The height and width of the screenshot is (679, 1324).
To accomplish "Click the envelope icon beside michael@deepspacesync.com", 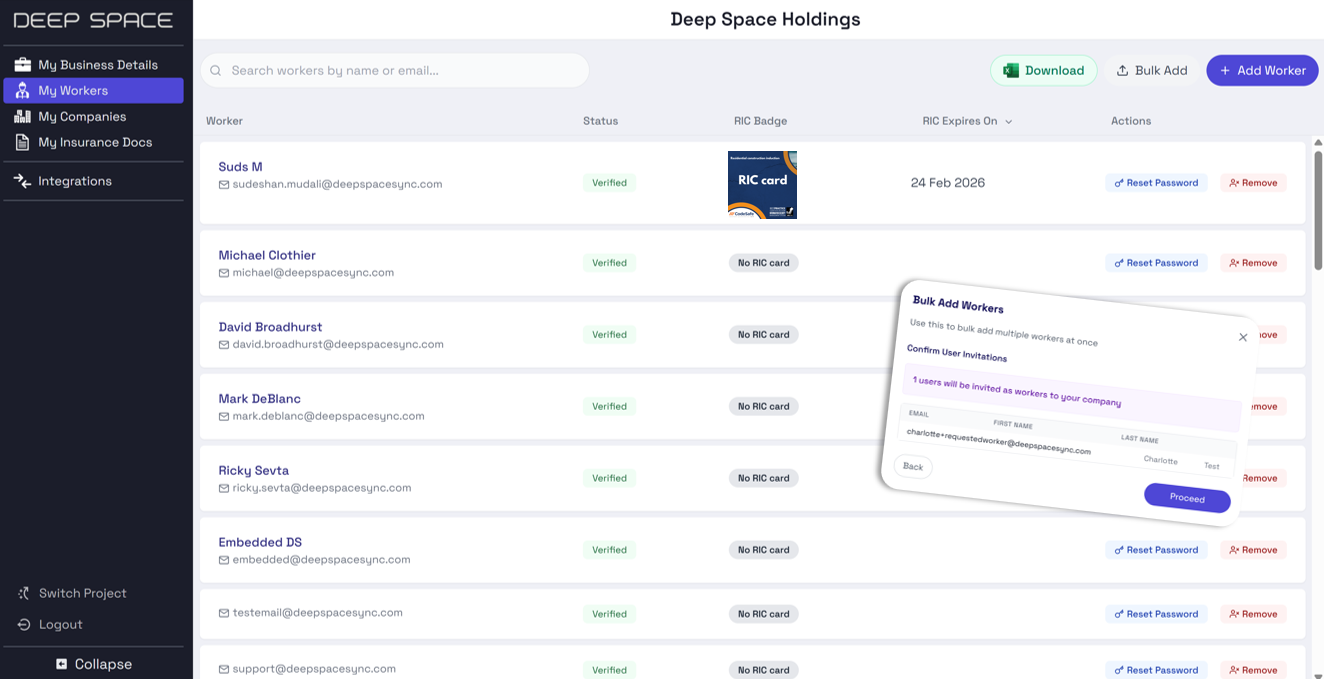I will click(x=224, y=273).
